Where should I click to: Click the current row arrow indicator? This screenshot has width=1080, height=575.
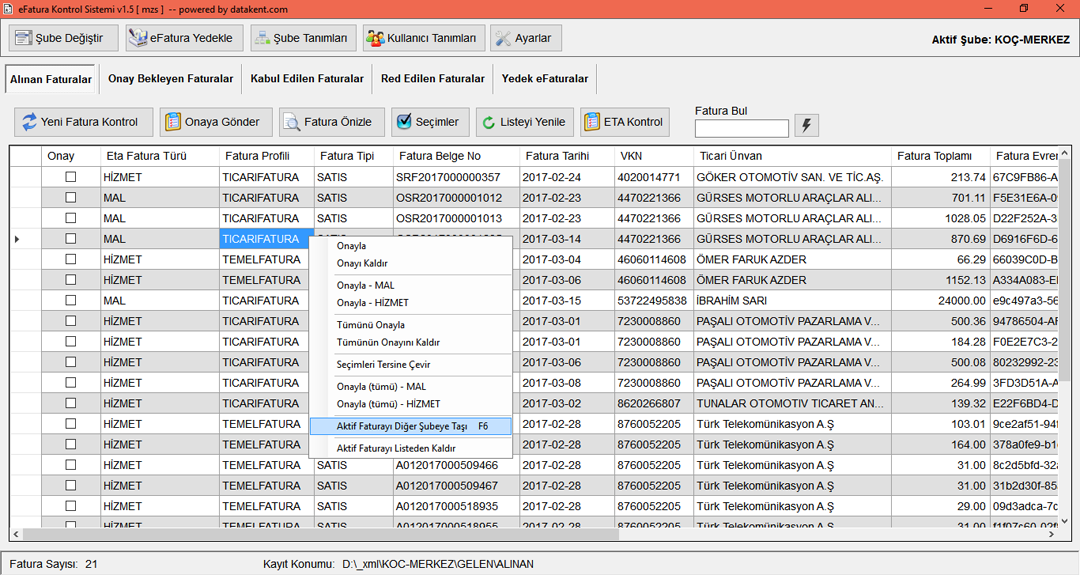pyautogui.click(x=17, y=239)
